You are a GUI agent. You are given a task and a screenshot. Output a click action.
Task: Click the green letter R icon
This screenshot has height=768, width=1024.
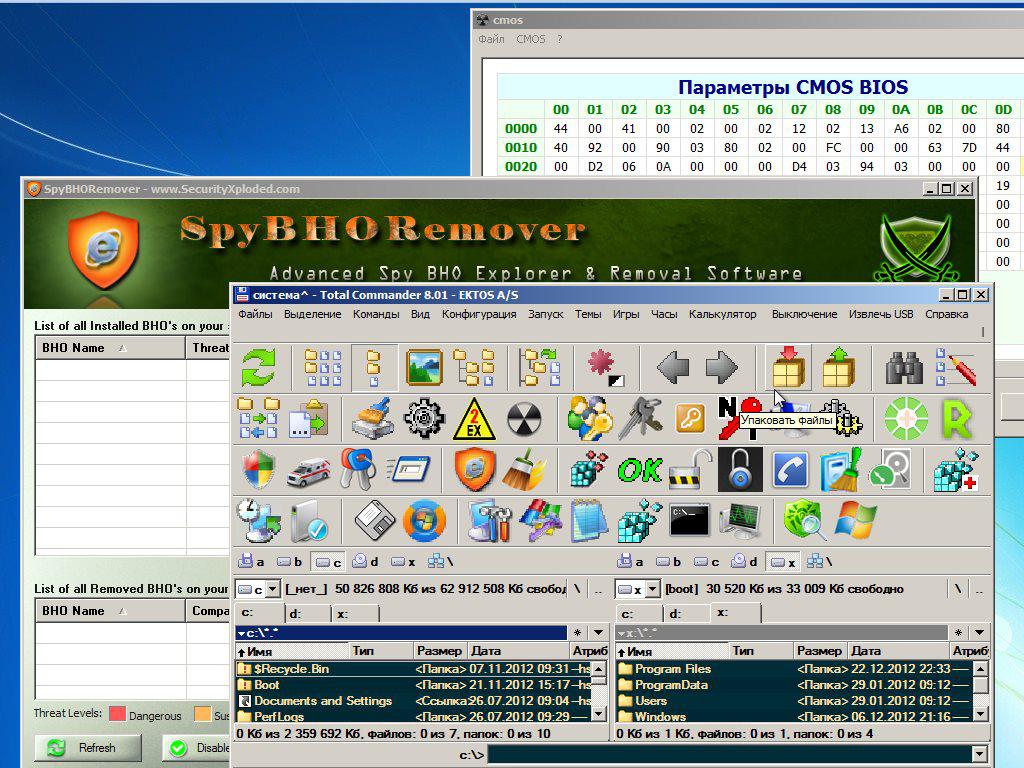957,418
